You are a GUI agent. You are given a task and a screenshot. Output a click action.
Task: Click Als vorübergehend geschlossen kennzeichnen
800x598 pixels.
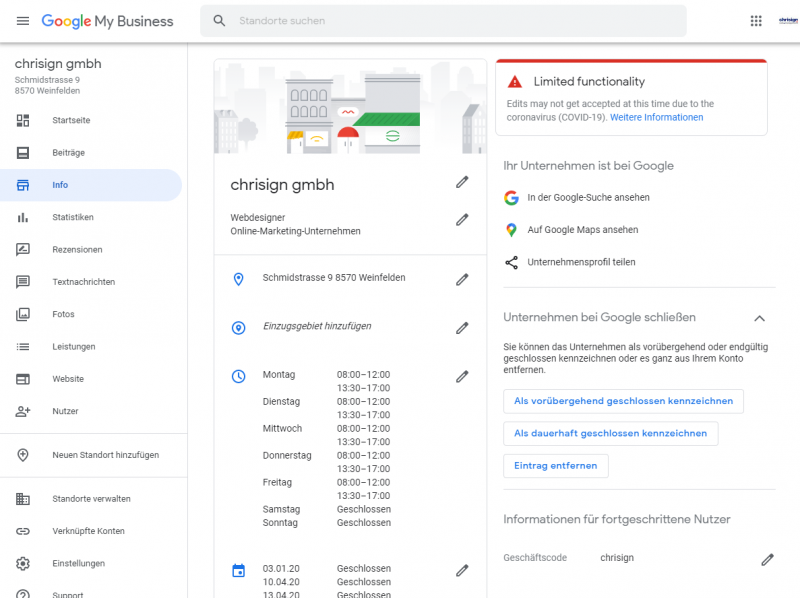(x=623, y=401)
